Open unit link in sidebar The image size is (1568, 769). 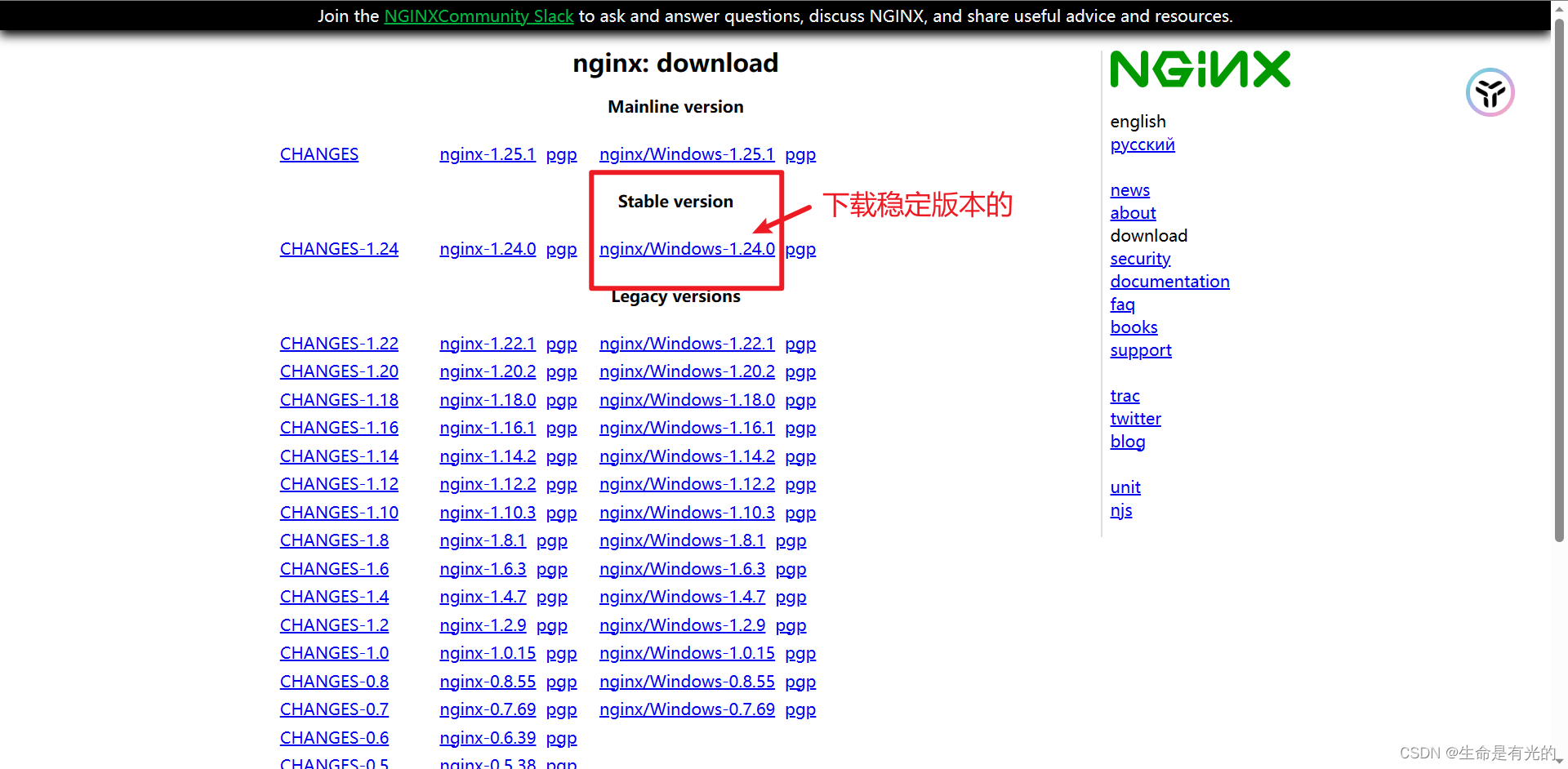(x=1125, y=487)
